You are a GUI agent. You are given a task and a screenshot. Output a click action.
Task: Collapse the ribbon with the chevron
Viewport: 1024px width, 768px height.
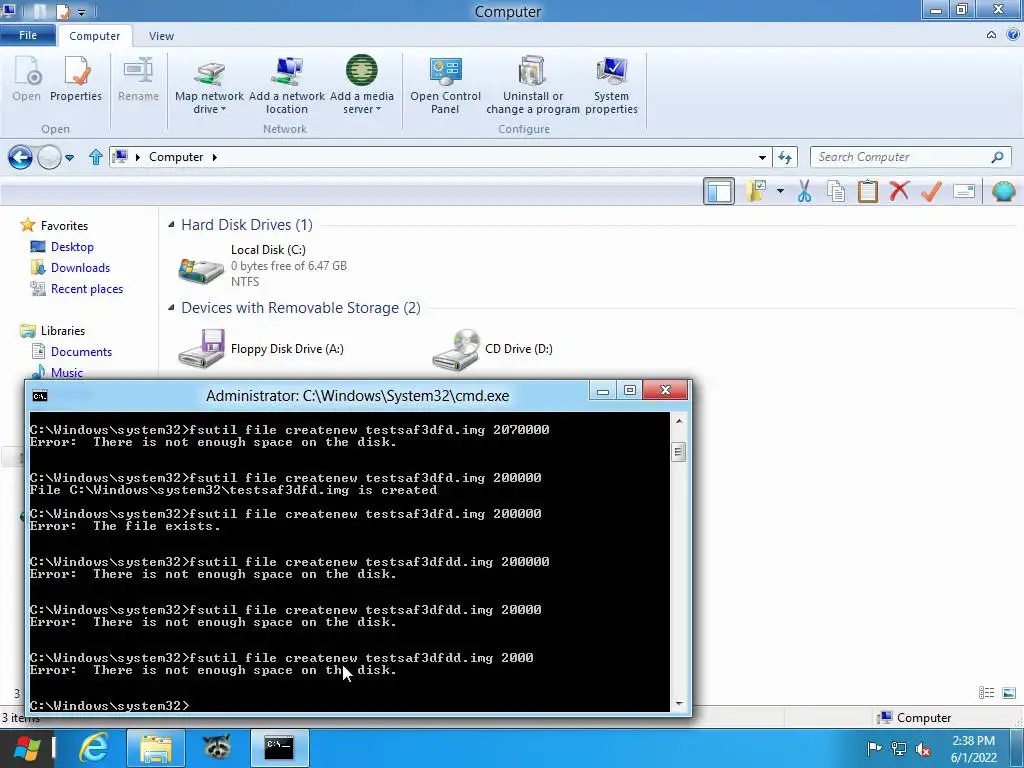click(991, 35)
